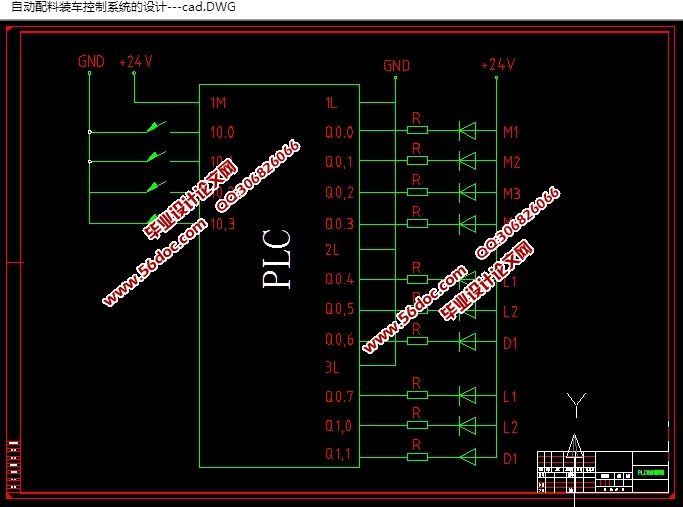
Task: Select the resistor symbol on the Q0.6 row
Action: (417, 341)
